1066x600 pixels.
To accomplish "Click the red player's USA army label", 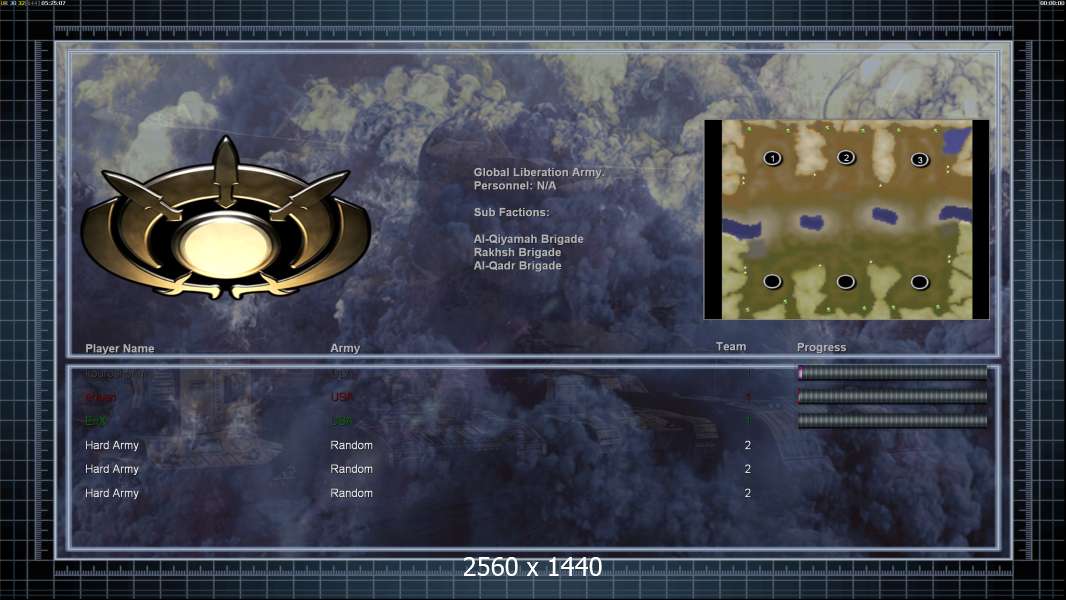I will pos(342,398).
